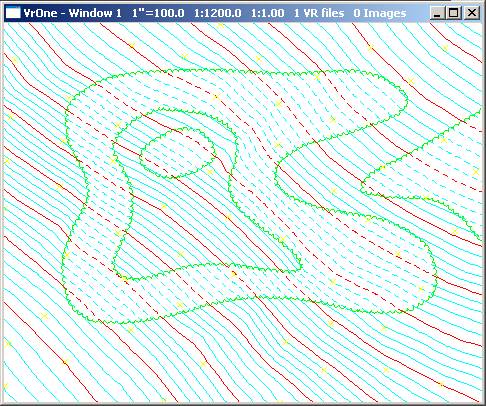Pick the yellow spot marker nearest the bottom-left corner
This screenshot has width=486, height=406.
pos(5,386)
